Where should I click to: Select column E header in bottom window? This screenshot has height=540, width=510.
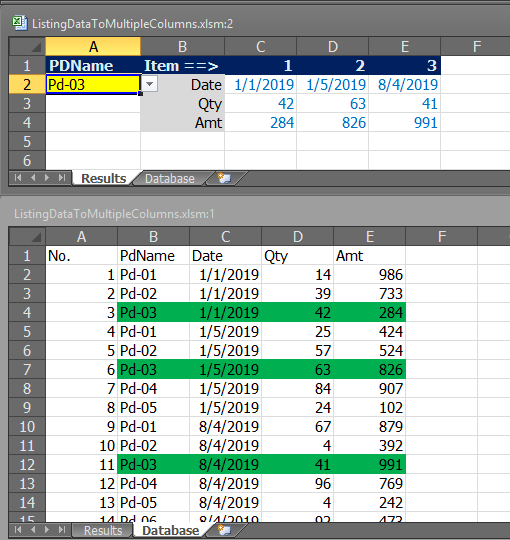[370, 237]
